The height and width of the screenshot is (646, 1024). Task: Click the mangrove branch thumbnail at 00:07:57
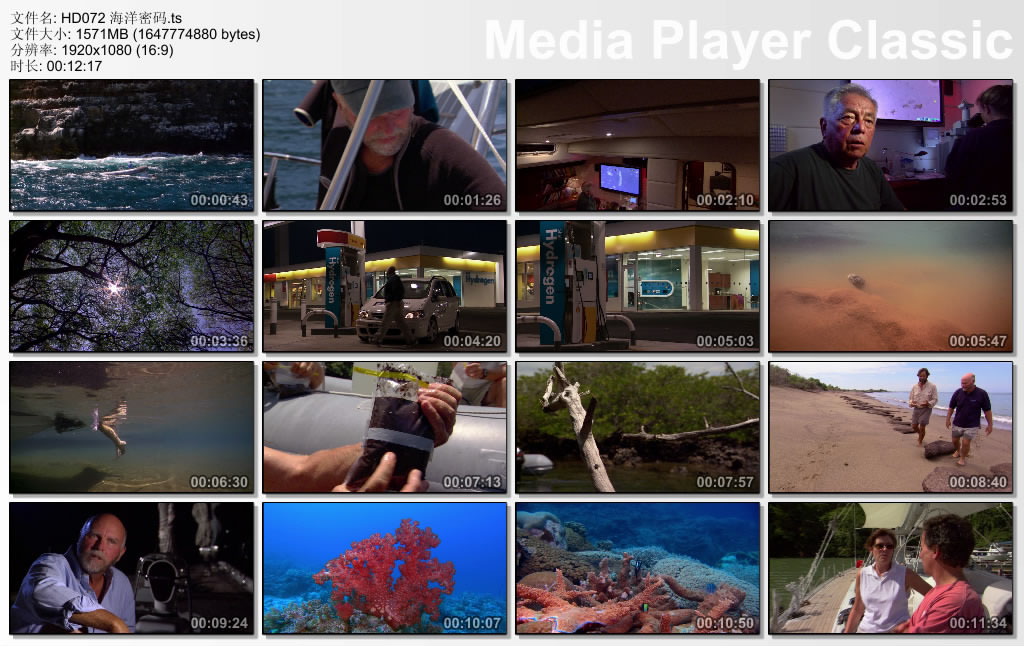coord(637,427)
